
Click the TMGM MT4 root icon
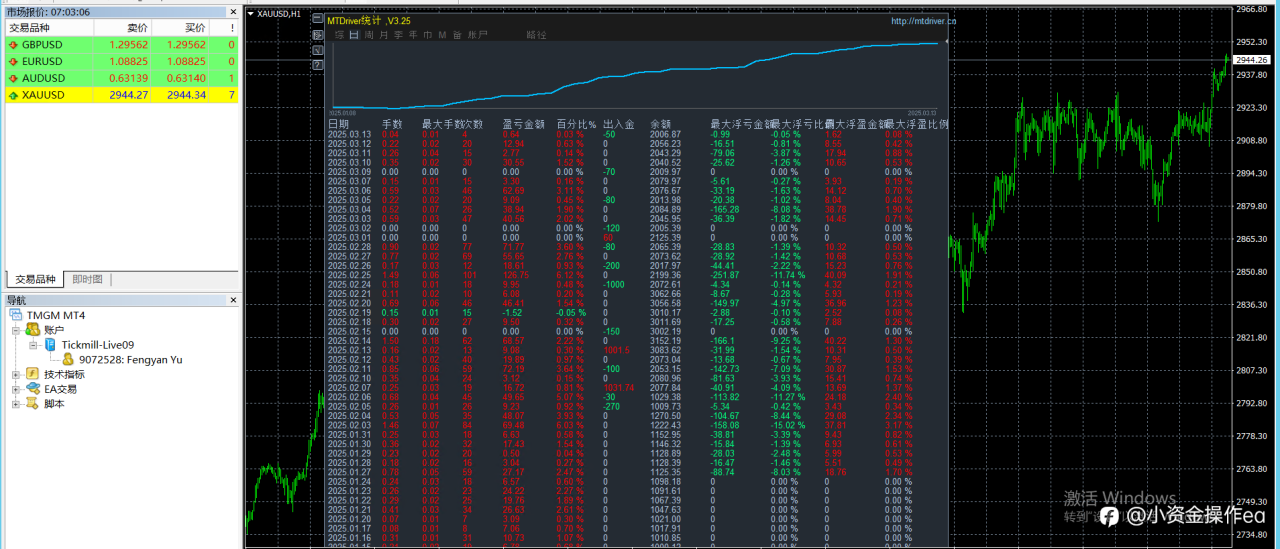[x=14, y=315]
